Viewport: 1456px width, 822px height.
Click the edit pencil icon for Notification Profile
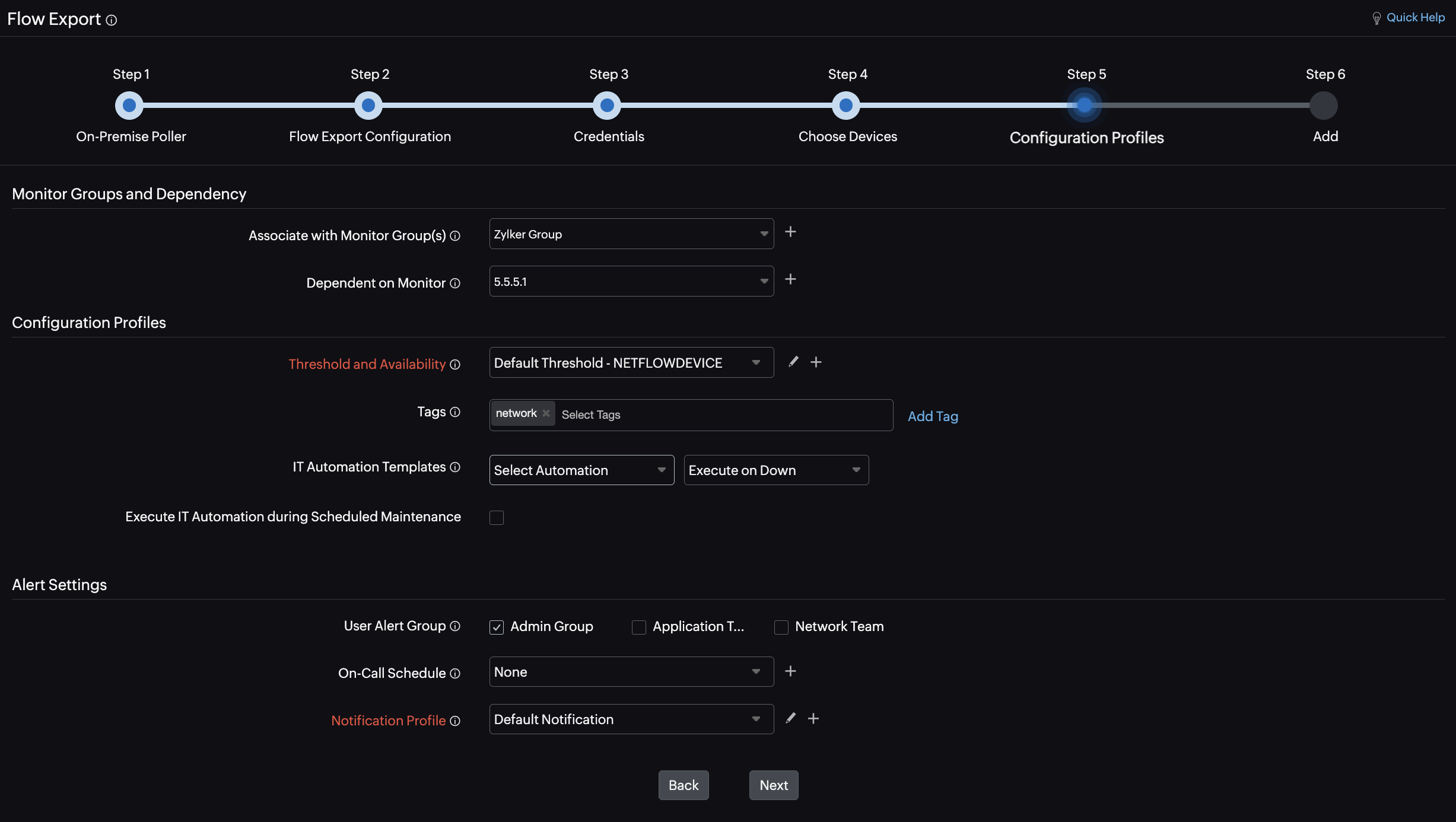pyautogui.click(x=791, y=718)
